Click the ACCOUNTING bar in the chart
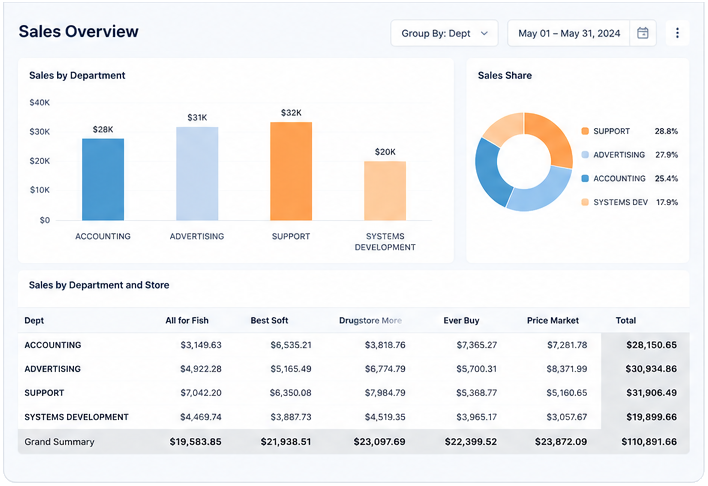708x486 pixels. tap(103, 179)
